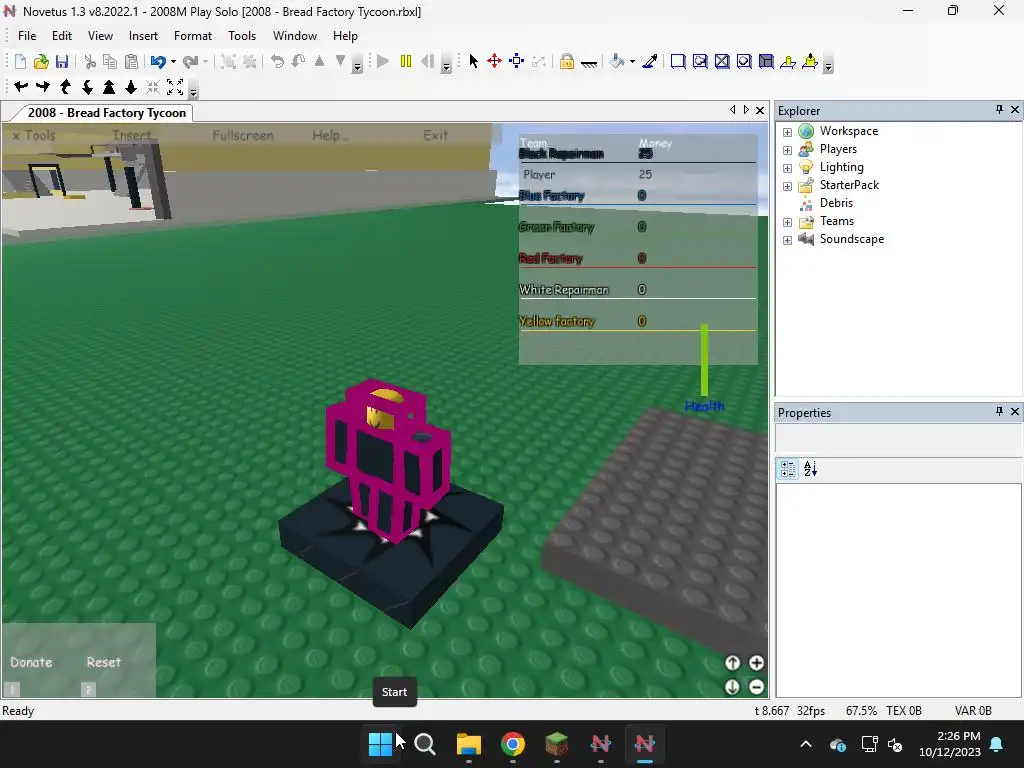Open the Undo history dropdown arrow
Screen dimensions: 1024x768
tap(173, 61)
